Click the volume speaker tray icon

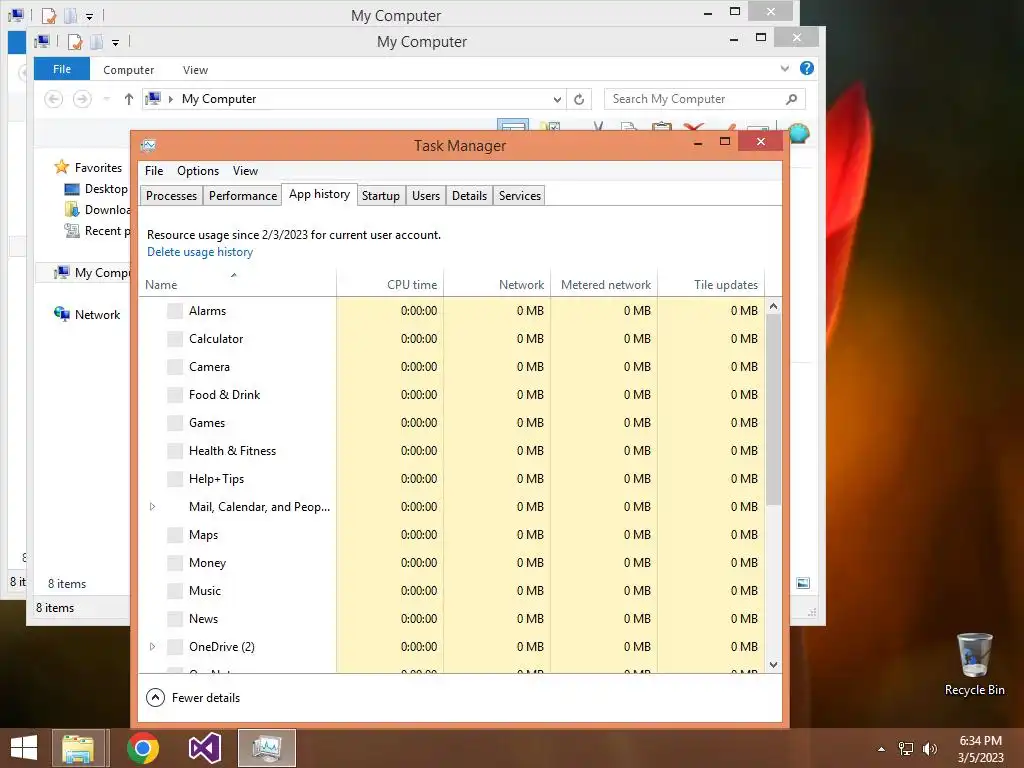930,749
